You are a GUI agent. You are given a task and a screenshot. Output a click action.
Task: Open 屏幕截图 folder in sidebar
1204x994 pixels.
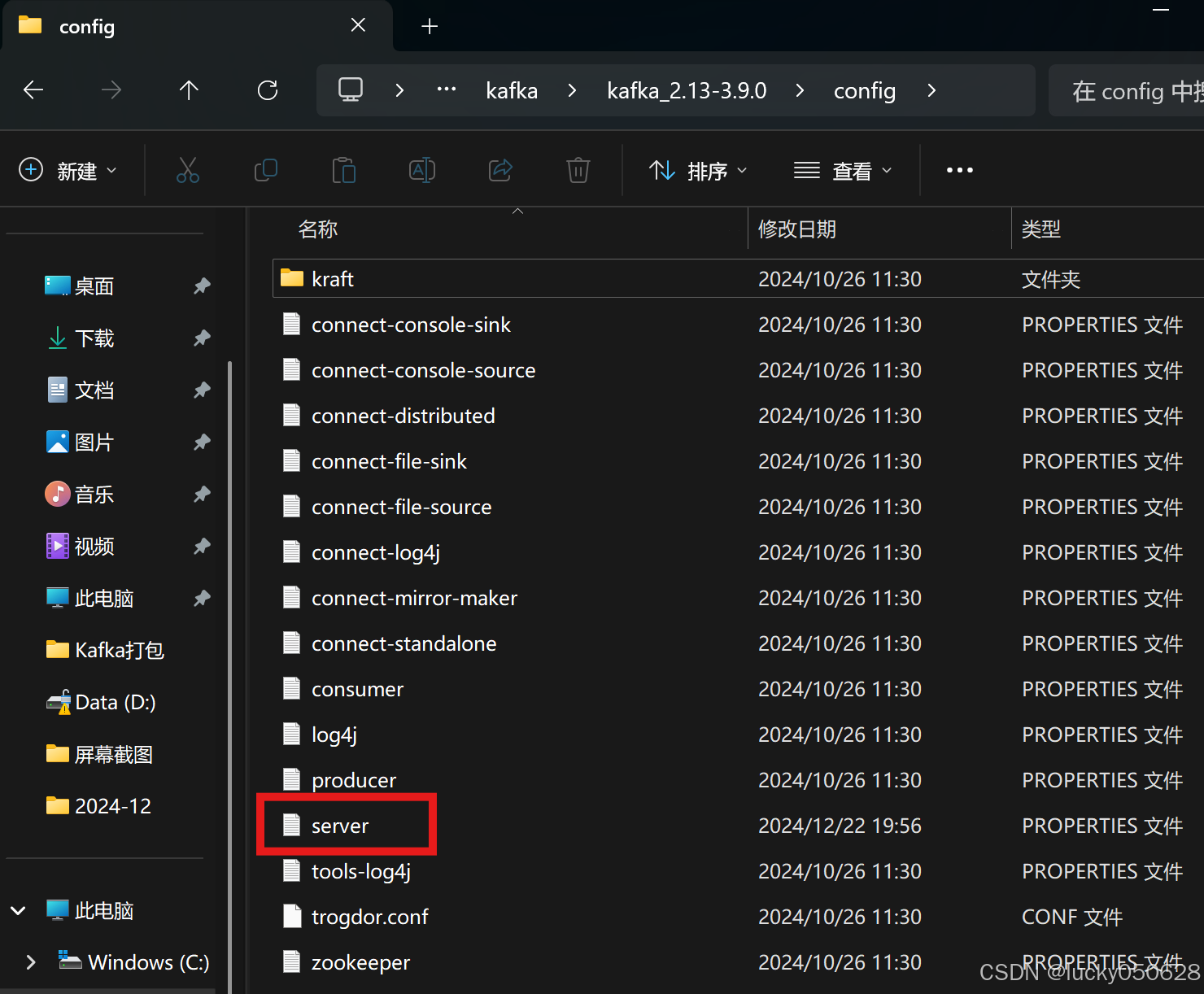click(x=100, y=755)
